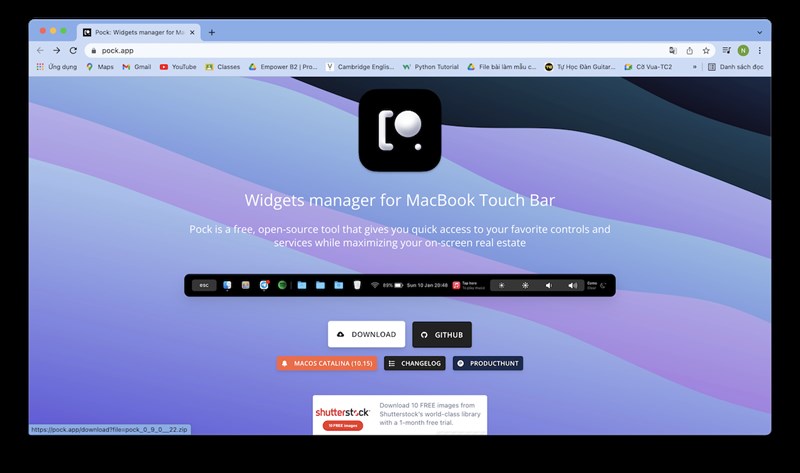Open Chrome's three-dot menu

pos(760,51)
